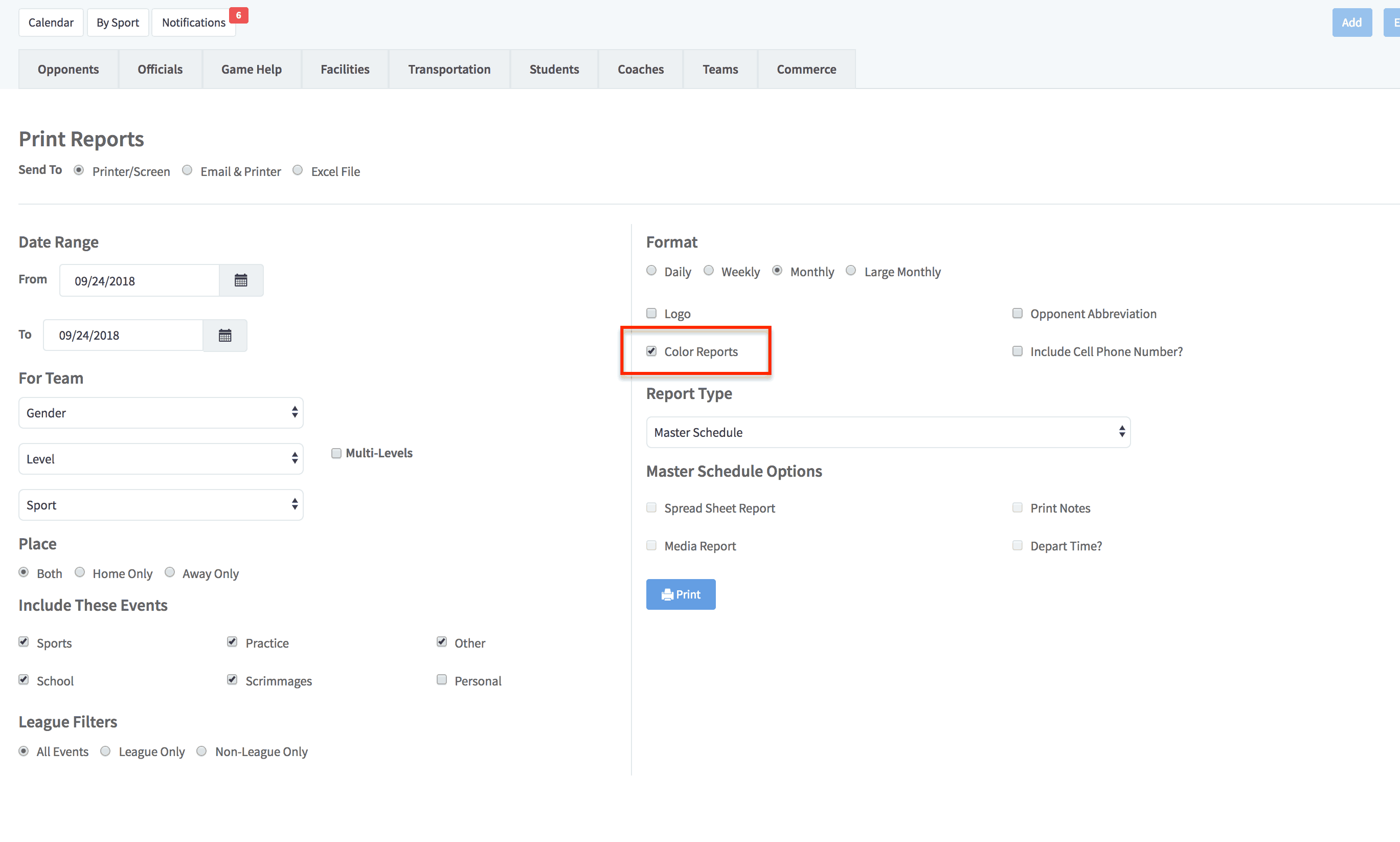Viewport: 1400px width, 842px height.
Task: Expand the Sport dropdown
Action: [161, 505]
